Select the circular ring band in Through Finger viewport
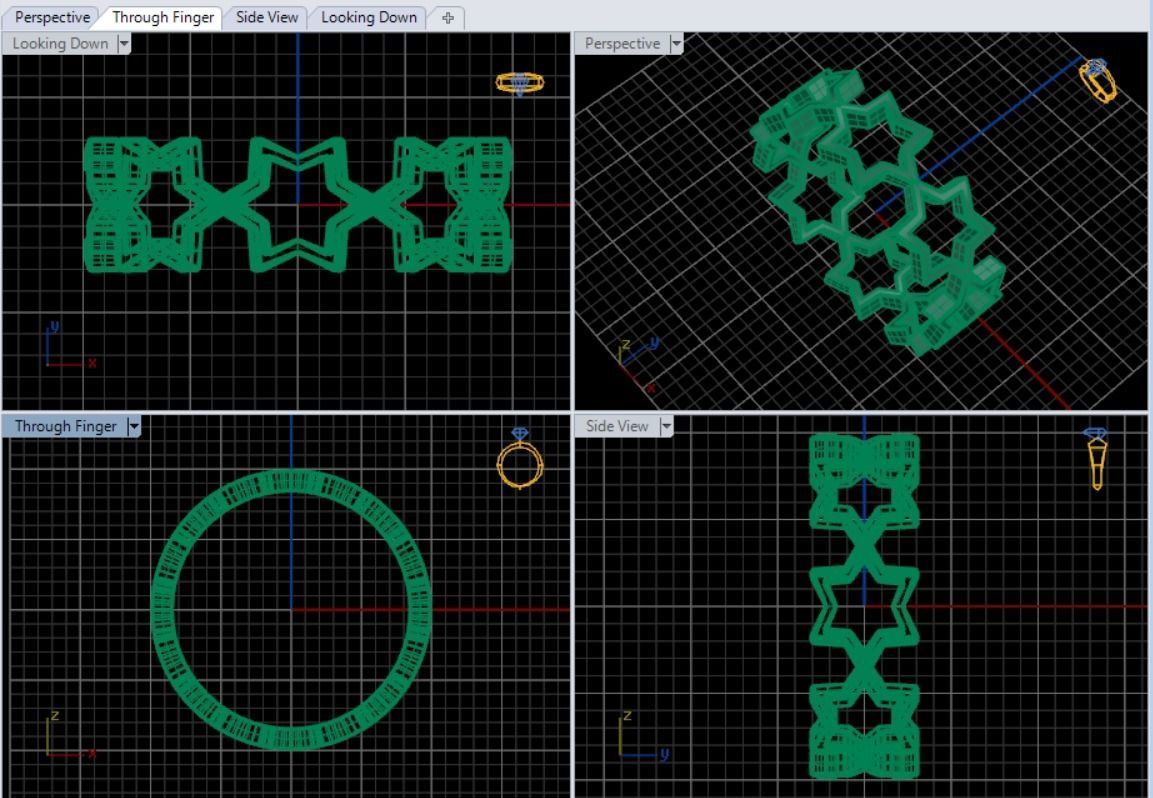This screenshot has width=1153, height=798. coord(291,610)
